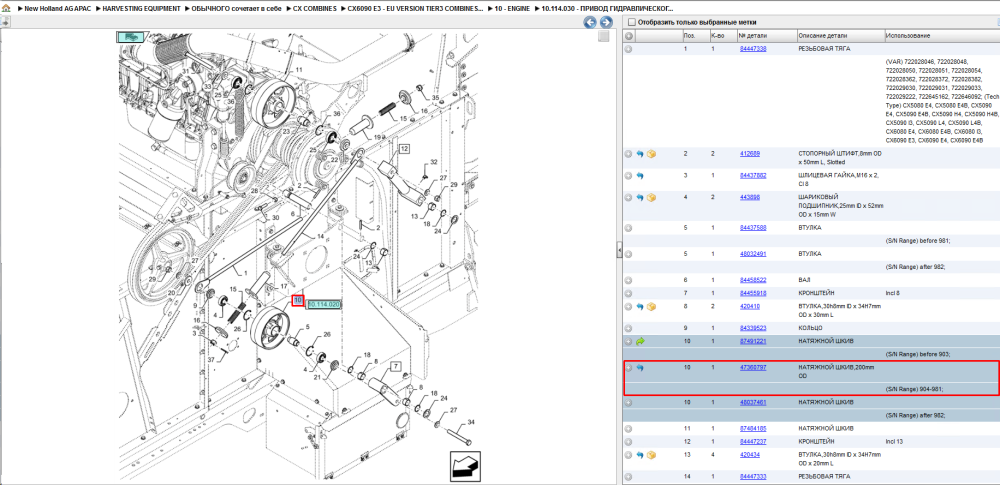Go to previous diagram with back arrow
Viewport: 1000px width, 485px height.
tap(590, 23)
